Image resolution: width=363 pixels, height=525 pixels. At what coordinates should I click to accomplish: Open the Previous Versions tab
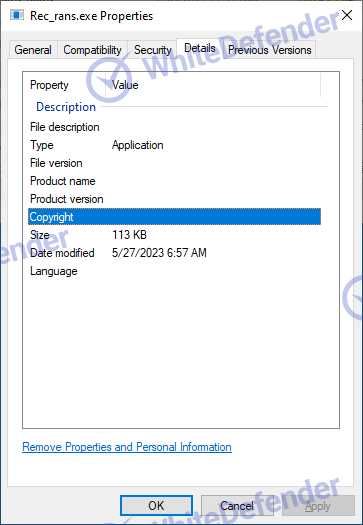(270, 50)
